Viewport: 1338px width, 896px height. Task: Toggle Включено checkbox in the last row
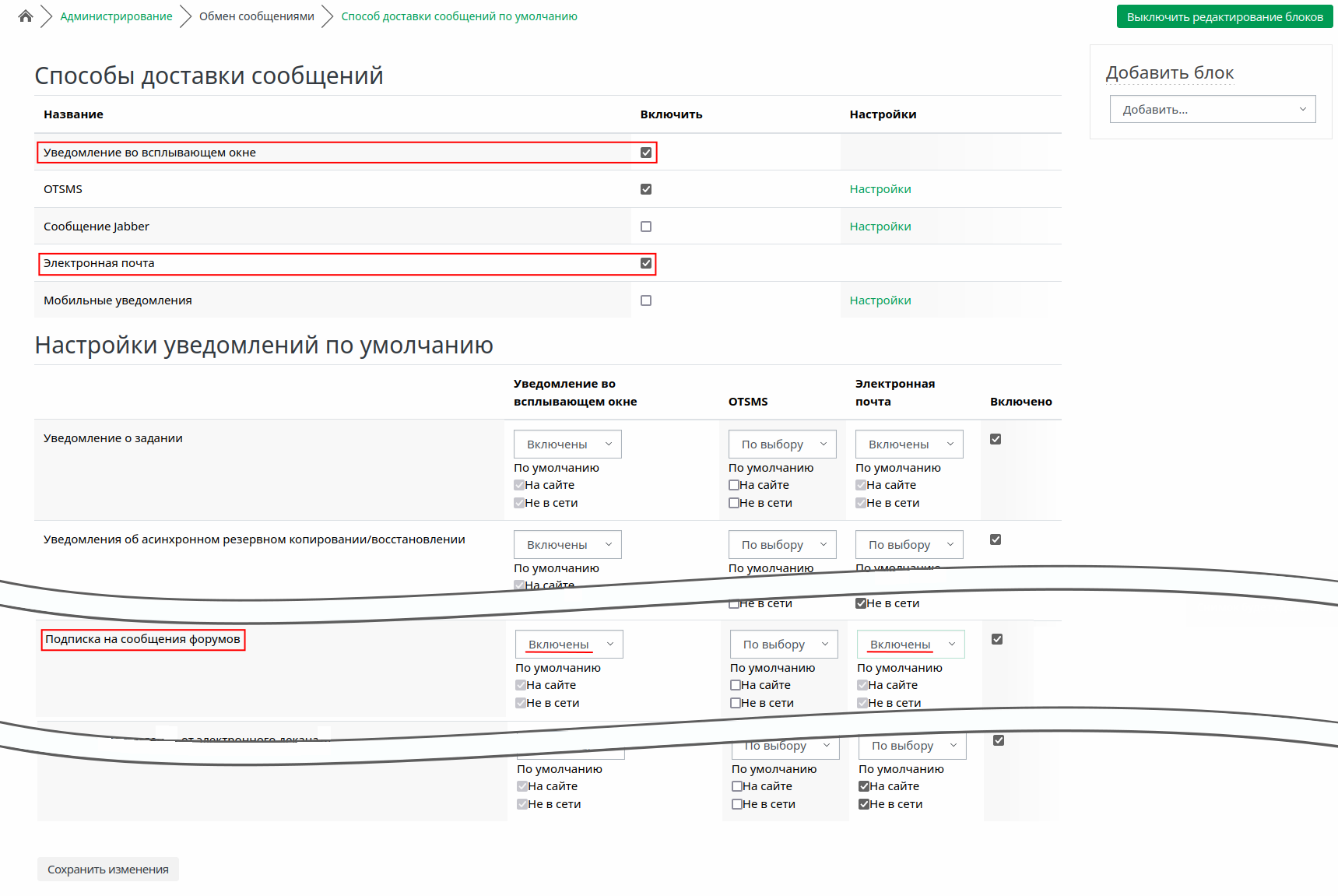point(999,740)
